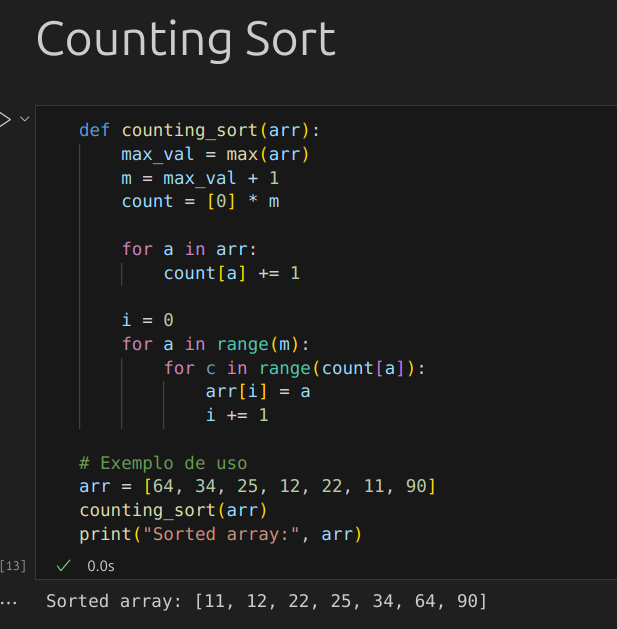Open the cell output more actions ellipsis

(x=9, y=602)
